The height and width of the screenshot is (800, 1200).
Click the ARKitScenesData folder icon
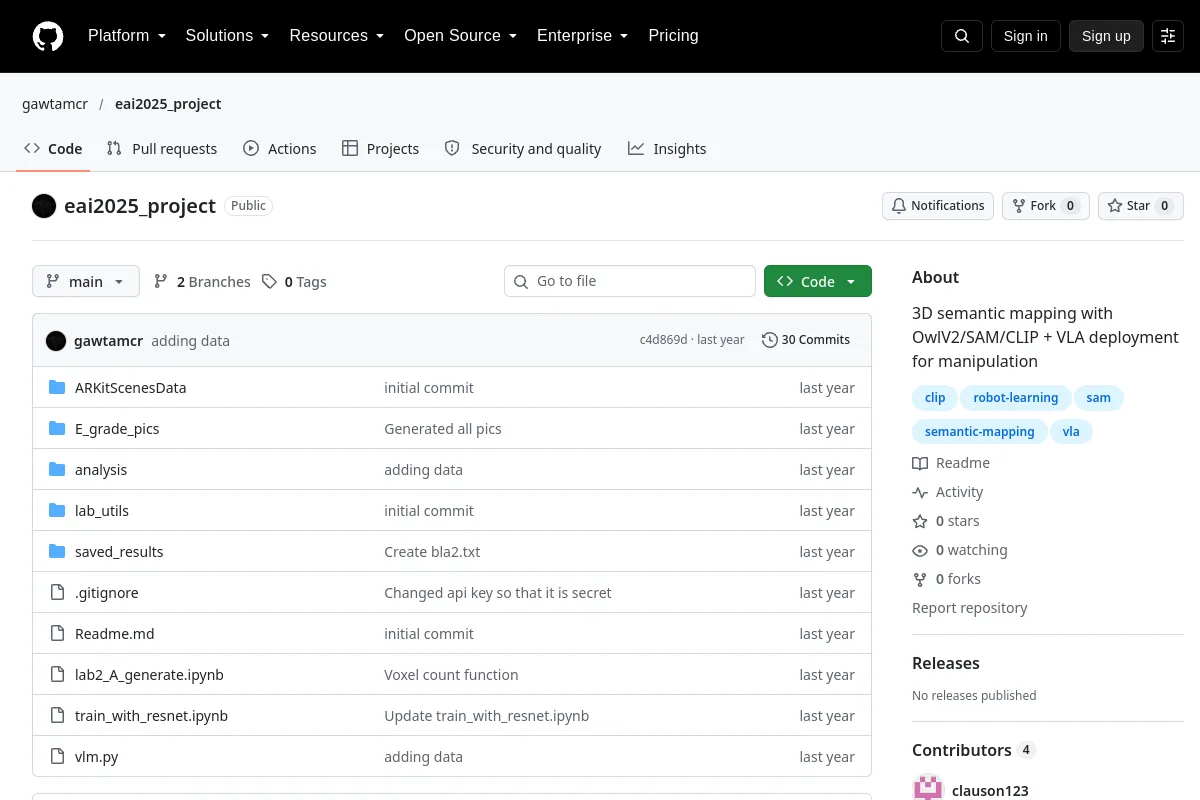[x=57, y=388]
